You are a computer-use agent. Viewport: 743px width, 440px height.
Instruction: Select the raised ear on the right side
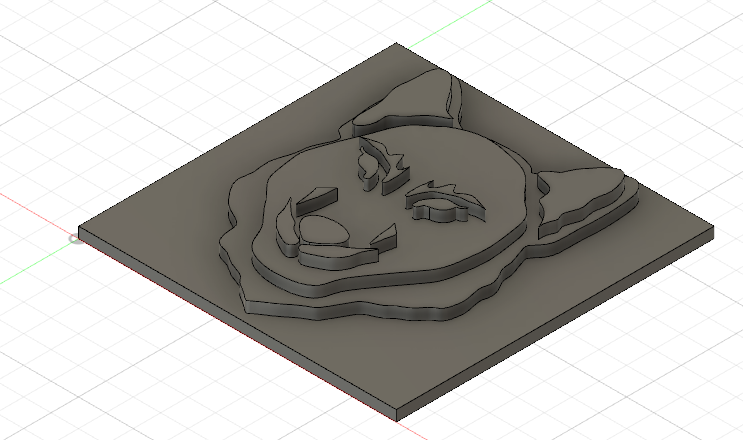[583, 194]
